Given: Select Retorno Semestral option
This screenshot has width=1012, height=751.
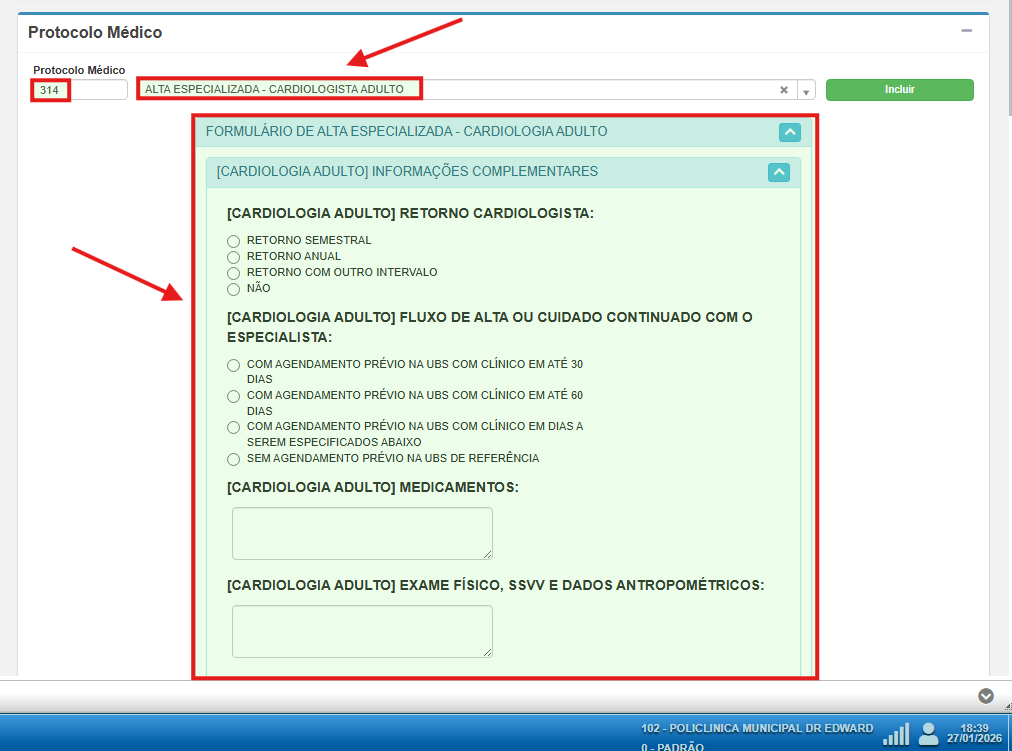Looking at the screenshot, I should pos(234,241).
